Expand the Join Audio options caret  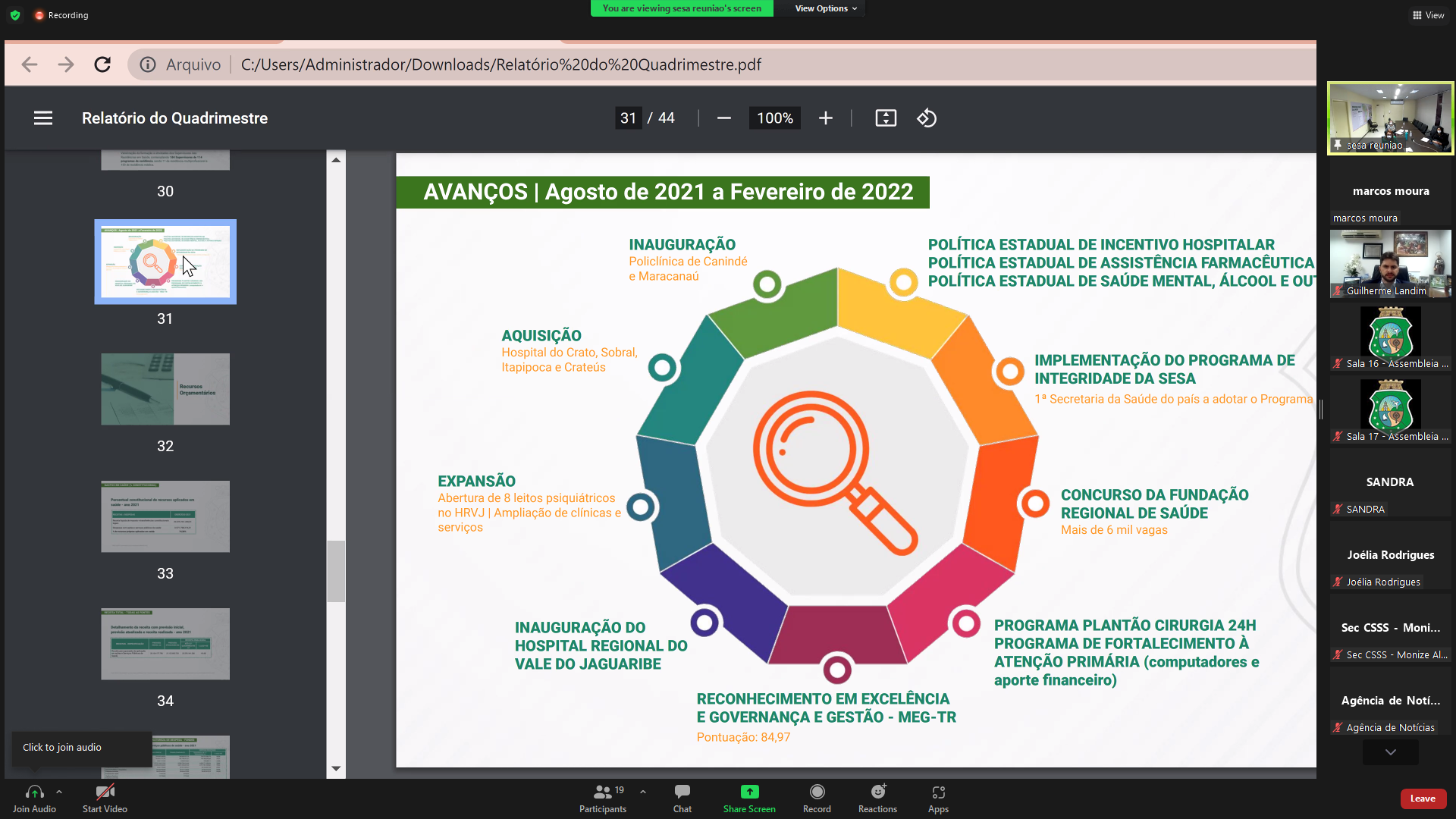59,792
